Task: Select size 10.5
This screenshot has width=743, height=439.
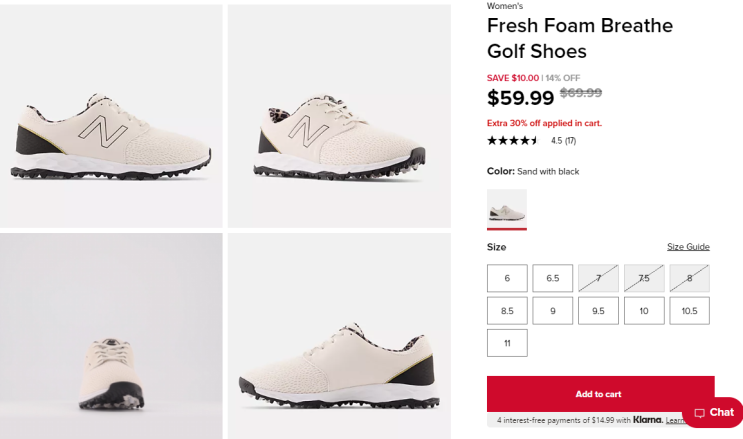Action: 689,311
